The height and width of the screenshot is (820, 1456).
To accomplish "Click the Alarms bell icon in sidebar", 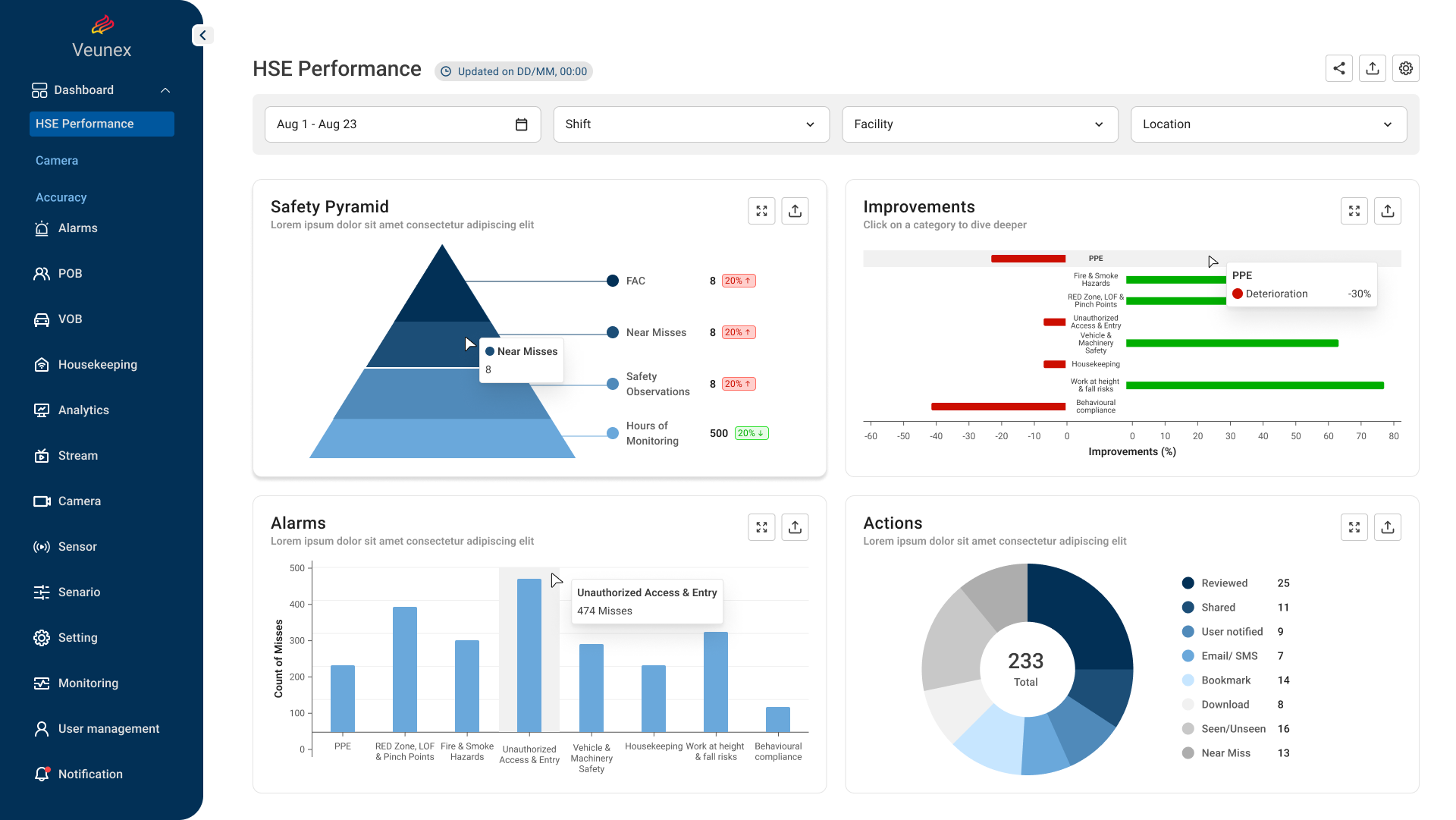I will [x=42, y=228].
